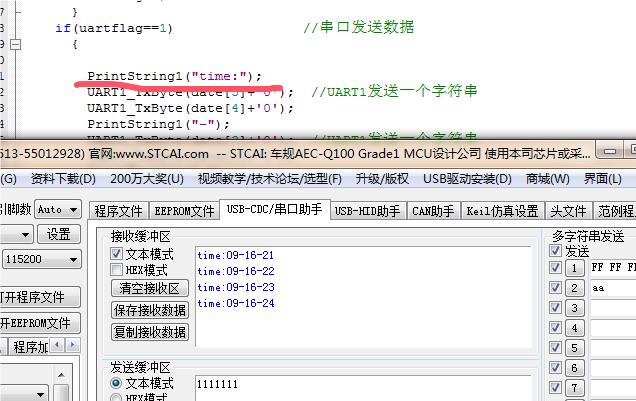Click received line time:09-16-22
Image resolution: width=636 pixels, height=401 pixels.
(x=236, y=271)
